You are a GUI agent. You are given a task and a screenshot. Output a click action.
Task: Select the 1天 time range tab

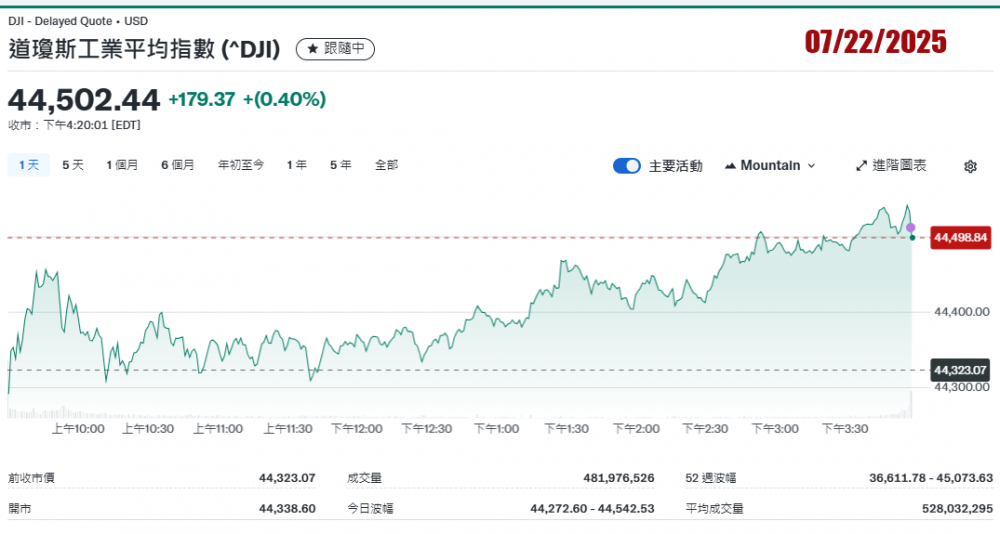point(27,165)
